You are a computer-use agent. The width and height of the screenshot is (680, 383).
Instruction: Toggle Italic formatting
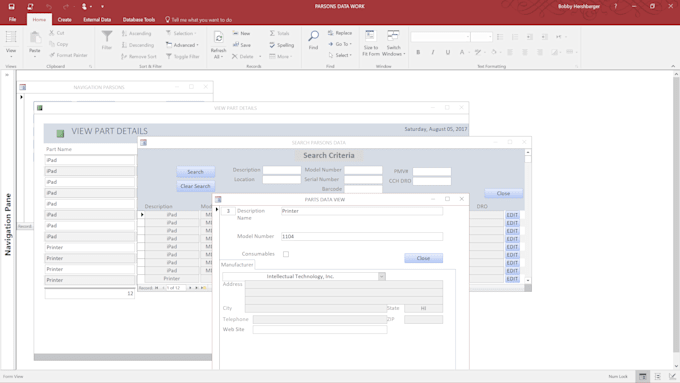(433, 52)
